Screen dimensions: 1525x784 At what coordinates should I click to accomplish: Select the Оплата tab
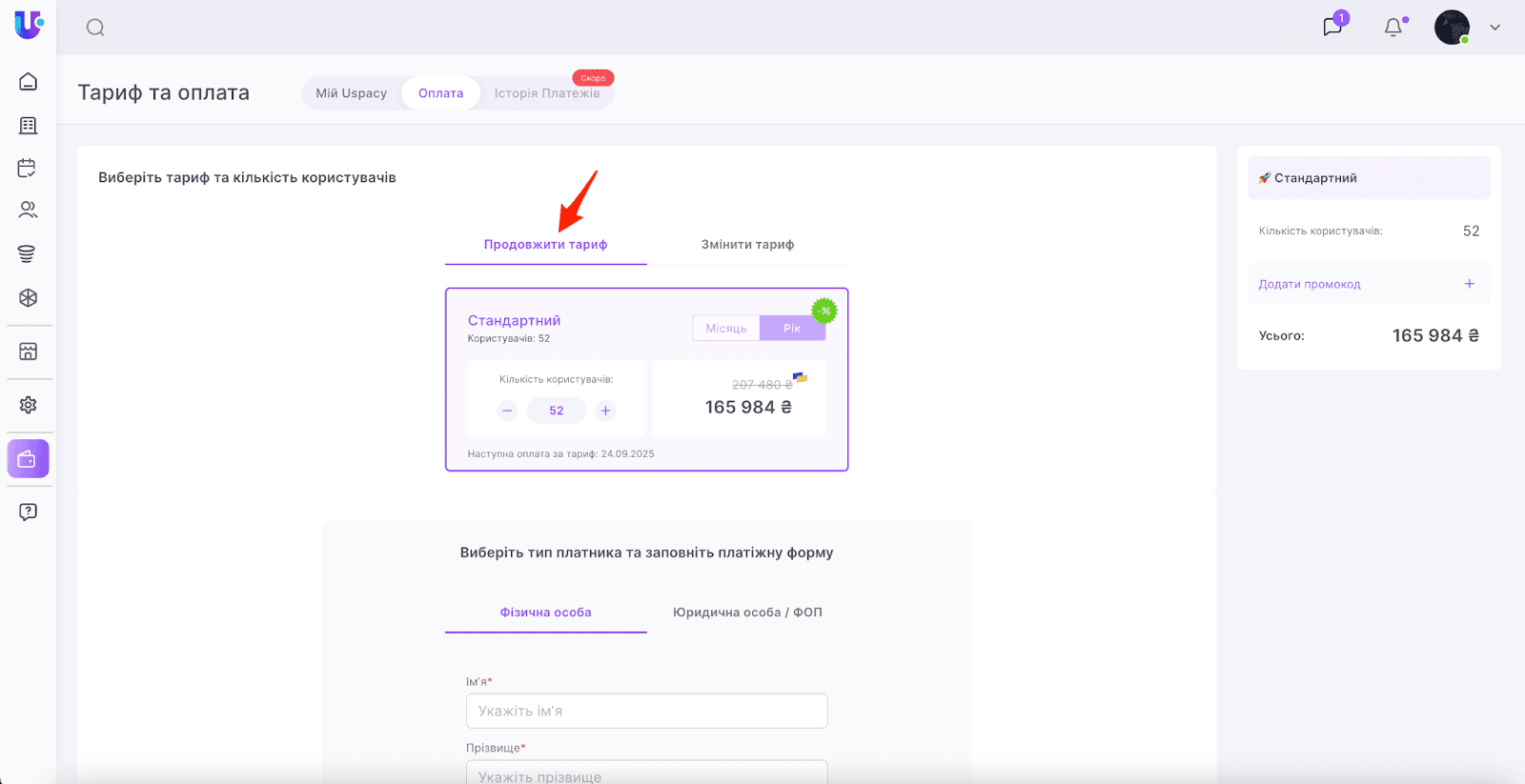pyautogui.click(x=440, y=93)
